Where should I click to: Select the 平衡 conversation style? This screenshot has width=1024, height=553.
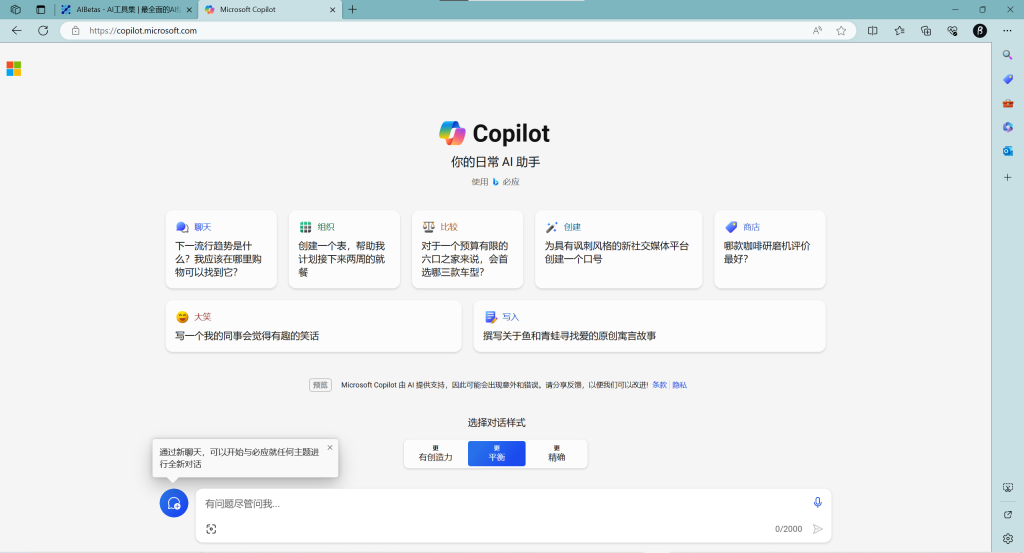pos(496,454)
